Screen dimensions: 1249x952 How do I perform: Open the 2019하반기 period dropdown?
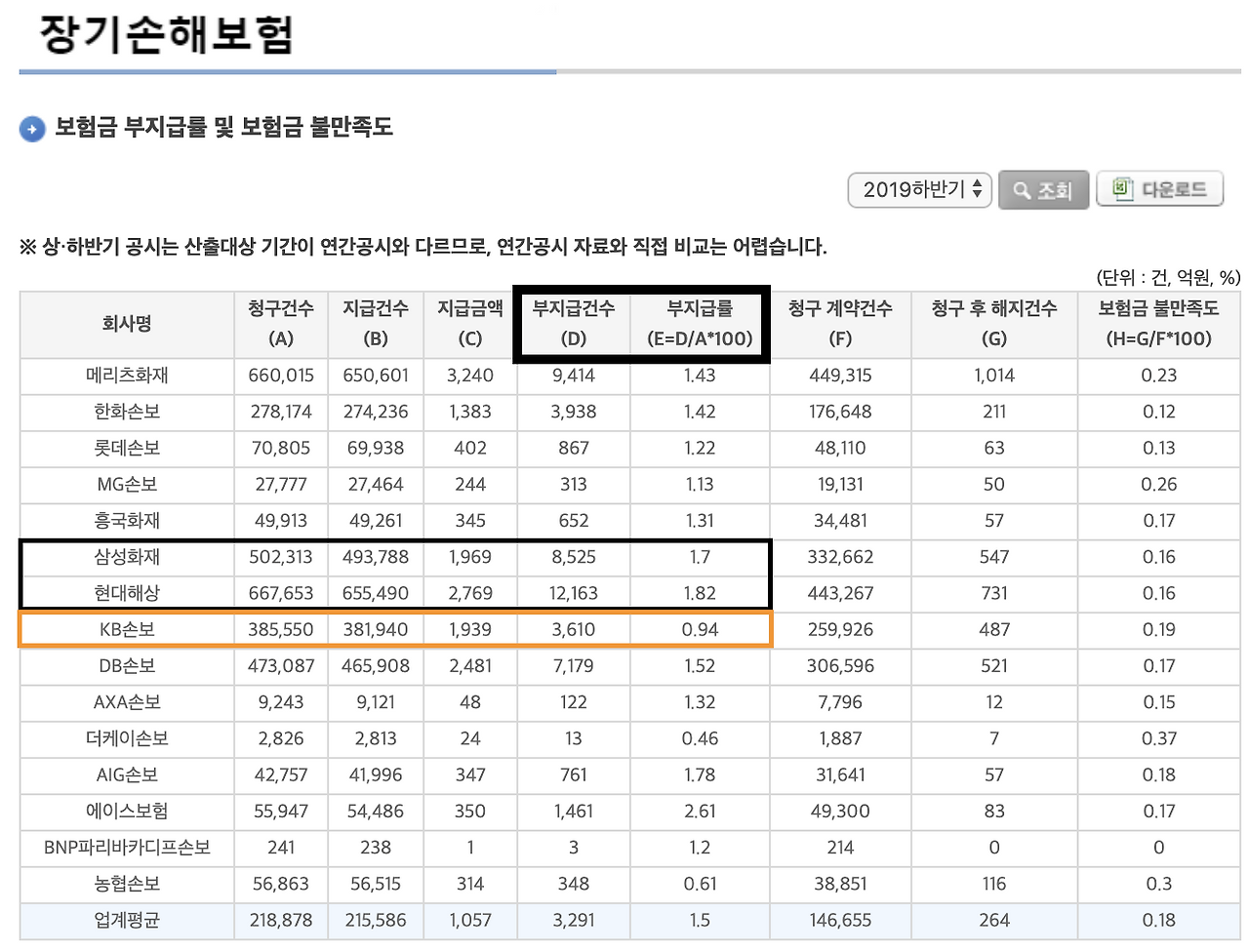click(x=912, y=190)
